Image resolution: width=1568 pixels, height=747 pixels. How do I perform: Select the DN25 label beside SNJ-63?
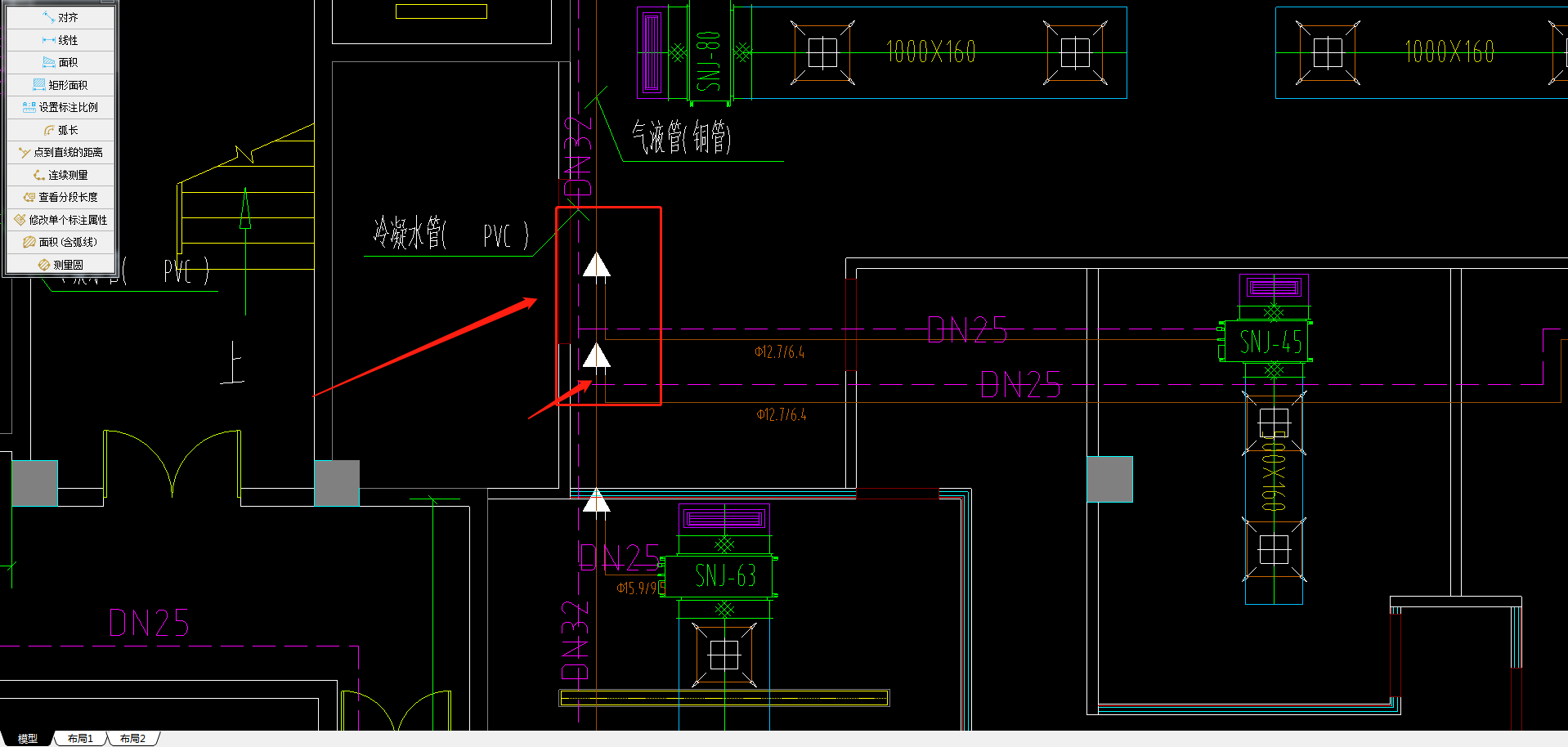pyautogui.click(x=619, y=557)
